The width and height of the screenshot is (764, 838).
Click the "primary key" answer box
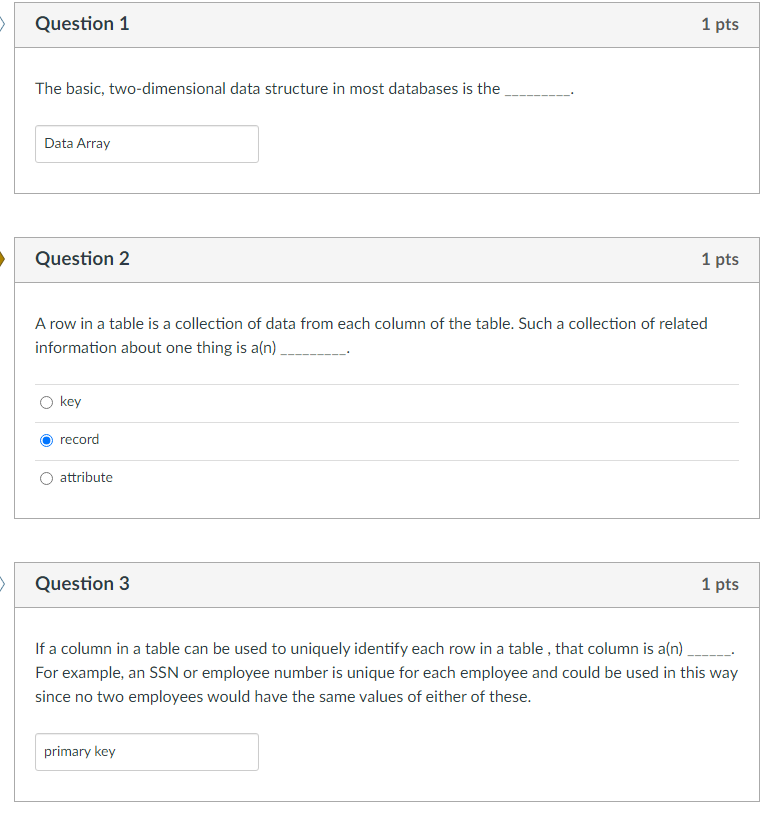tap(146, 751)
